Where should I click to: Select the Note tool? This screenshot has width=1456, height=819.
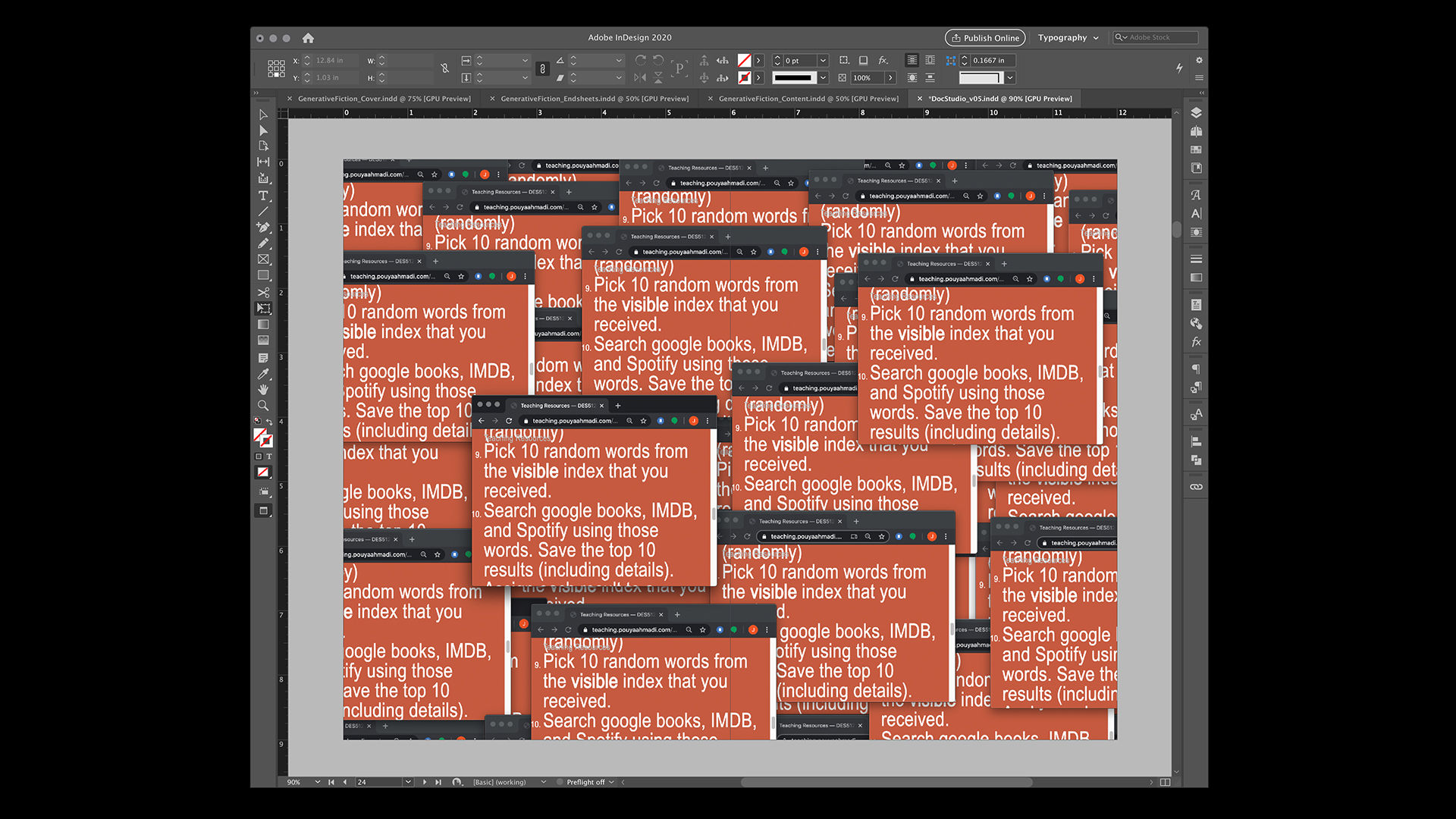point(263,358)
